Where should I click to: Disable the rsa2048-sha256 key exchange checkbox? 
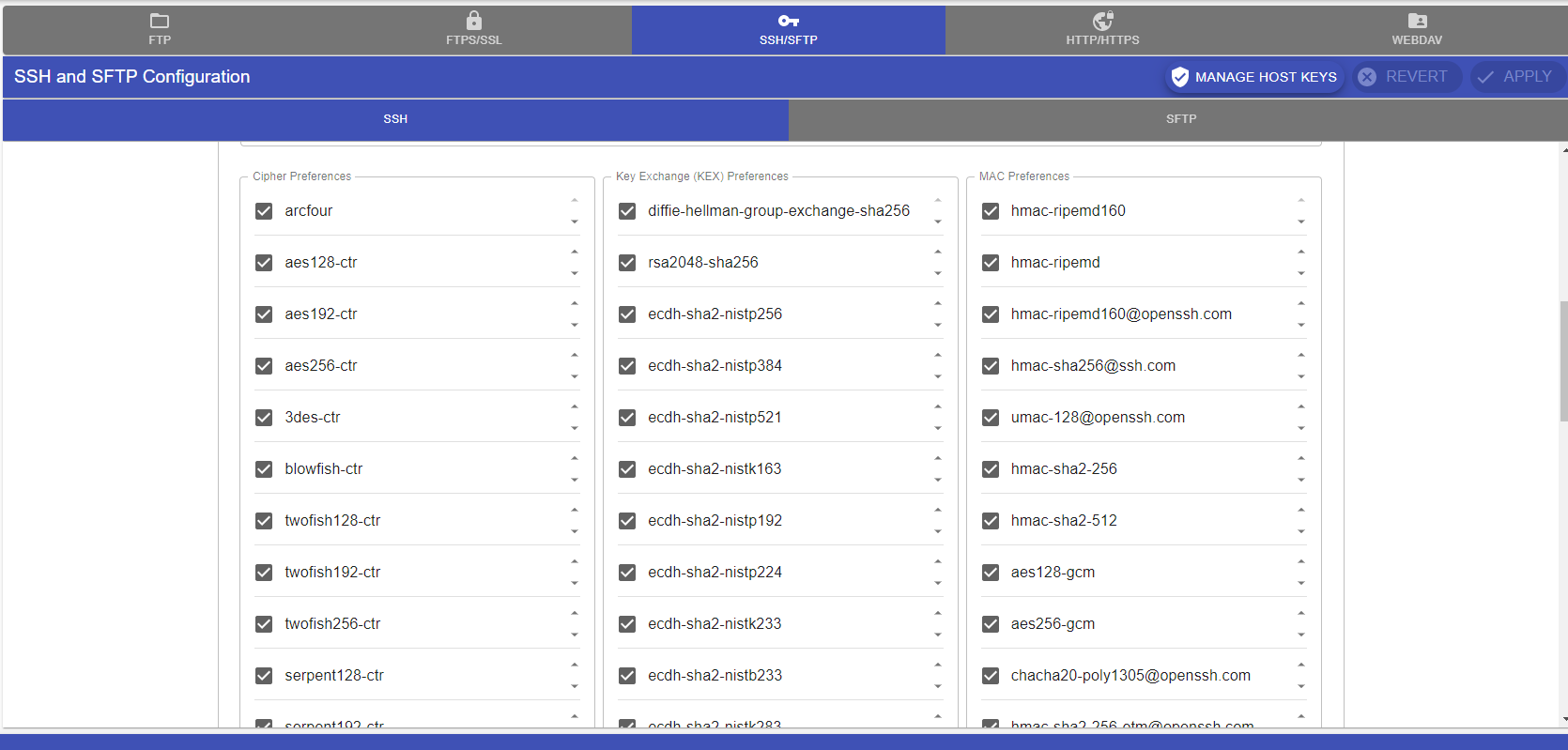[x=627, y=263]
